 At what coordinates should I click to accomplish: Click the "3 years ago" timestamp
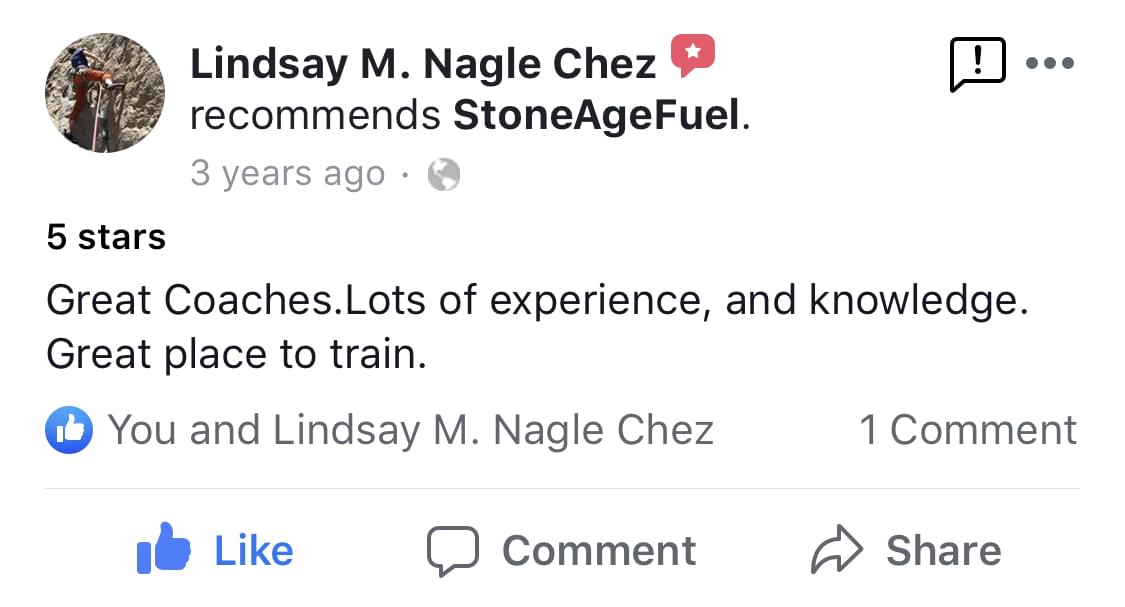[x=287, y=174]
